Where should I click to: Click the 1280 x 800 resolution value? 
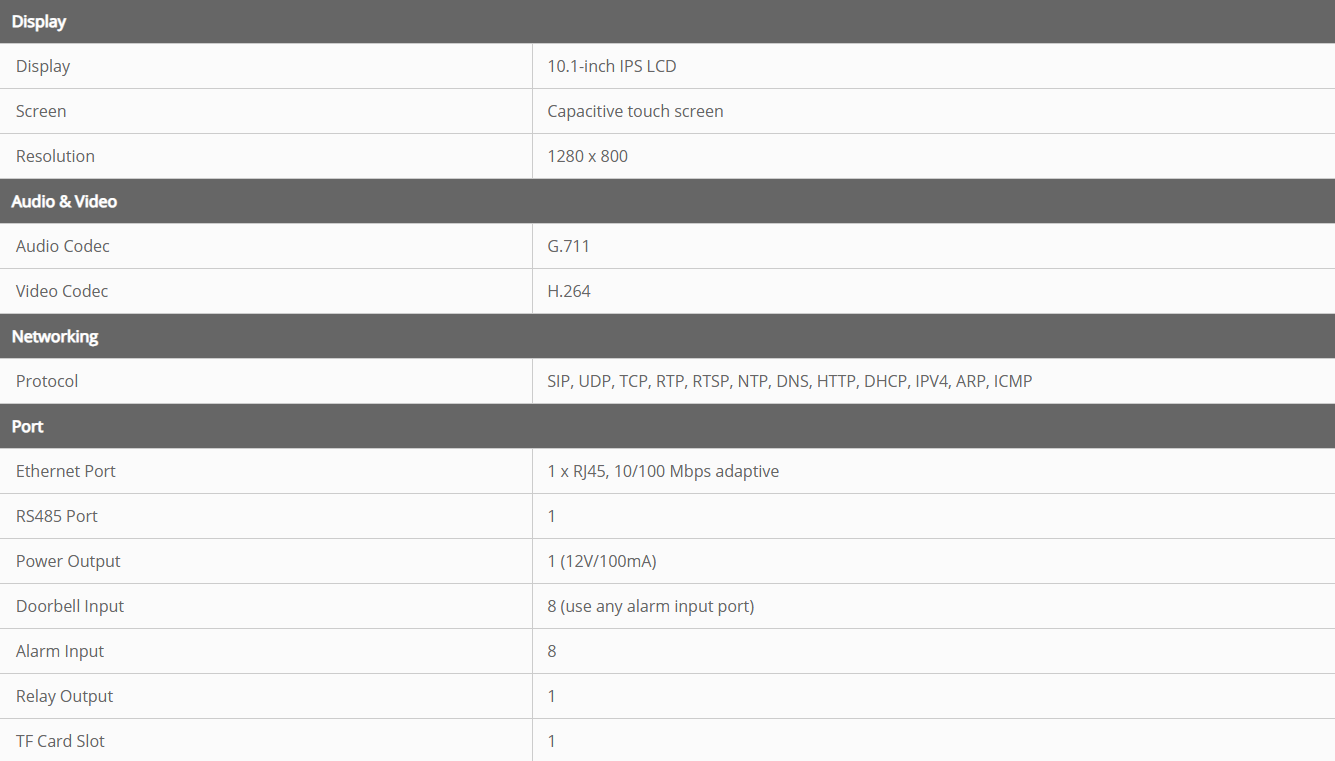(588, 156)
